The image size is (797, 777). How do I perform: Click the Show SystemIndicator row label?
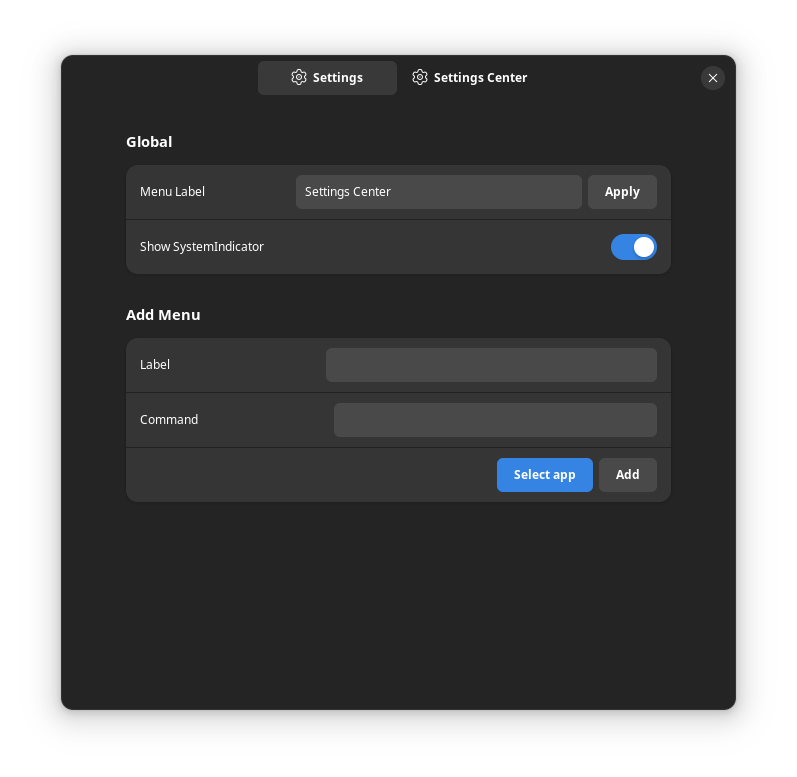point(202,247)
